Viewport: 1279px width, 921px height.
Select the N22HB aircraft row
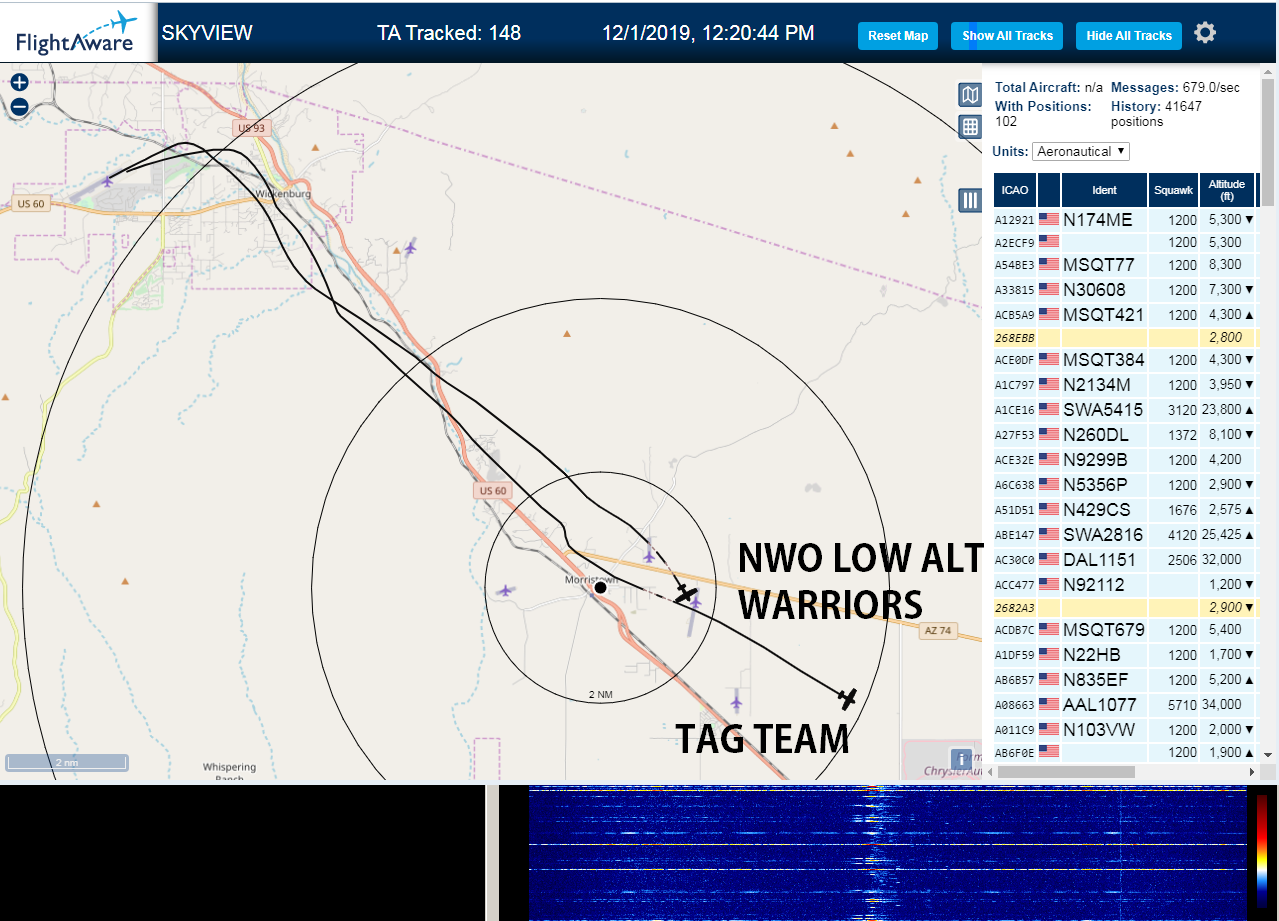pos(1125,655)
